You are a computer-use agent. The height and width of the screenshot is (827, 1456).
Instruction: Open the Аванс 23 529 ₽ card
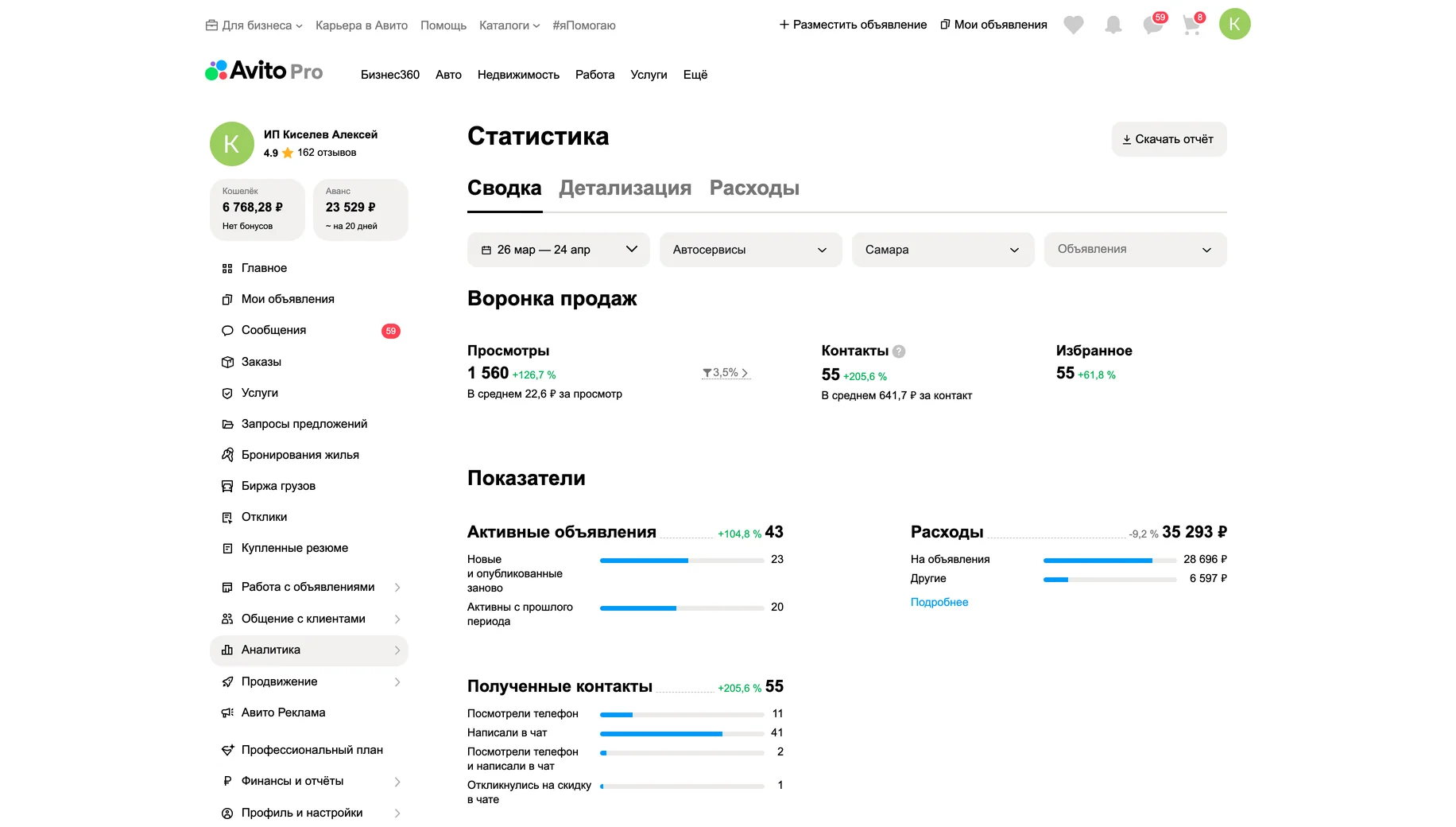coord(361,210)
